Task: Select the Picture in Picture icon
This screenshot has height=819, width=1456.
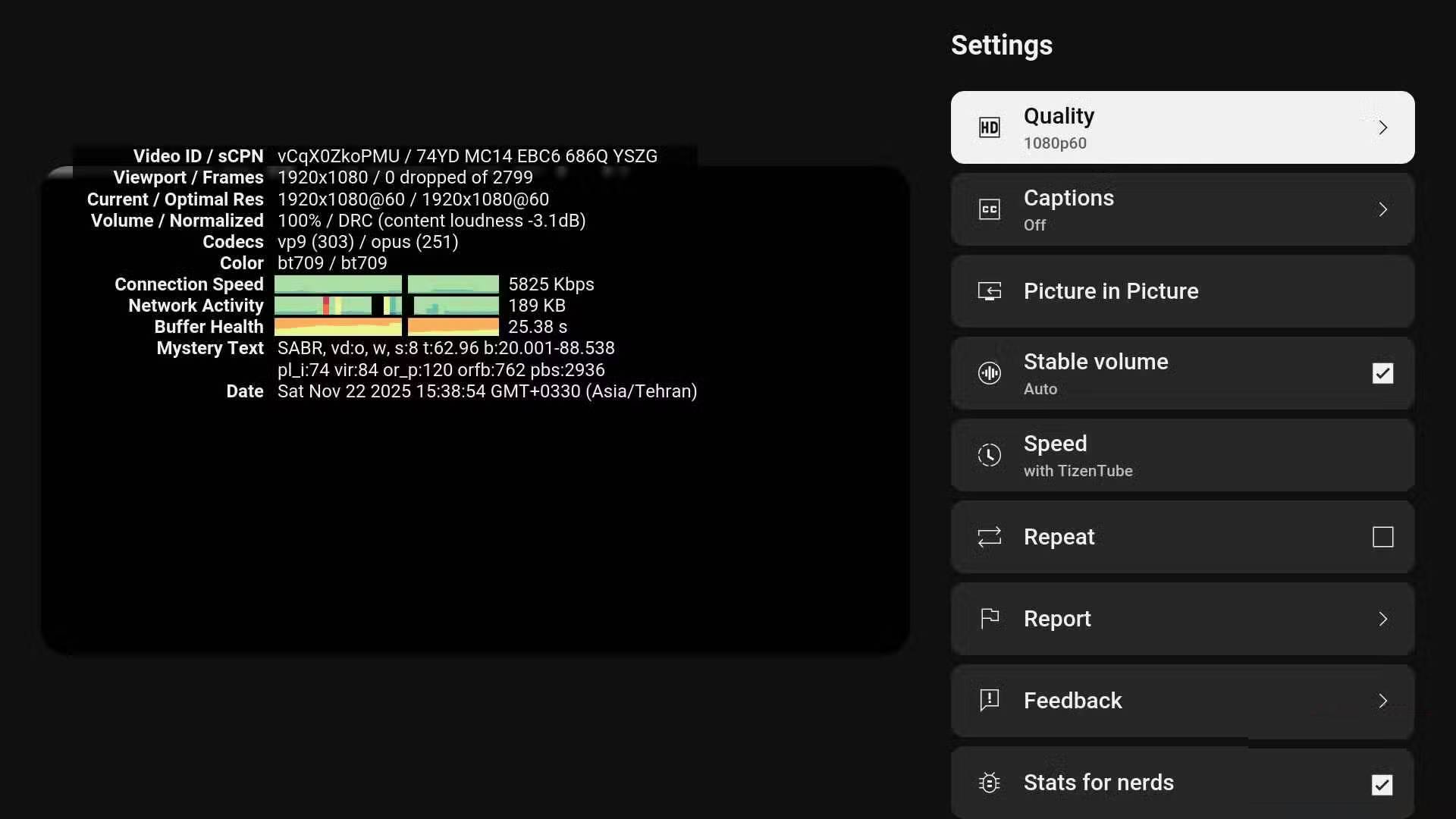Action: [989, 290]
